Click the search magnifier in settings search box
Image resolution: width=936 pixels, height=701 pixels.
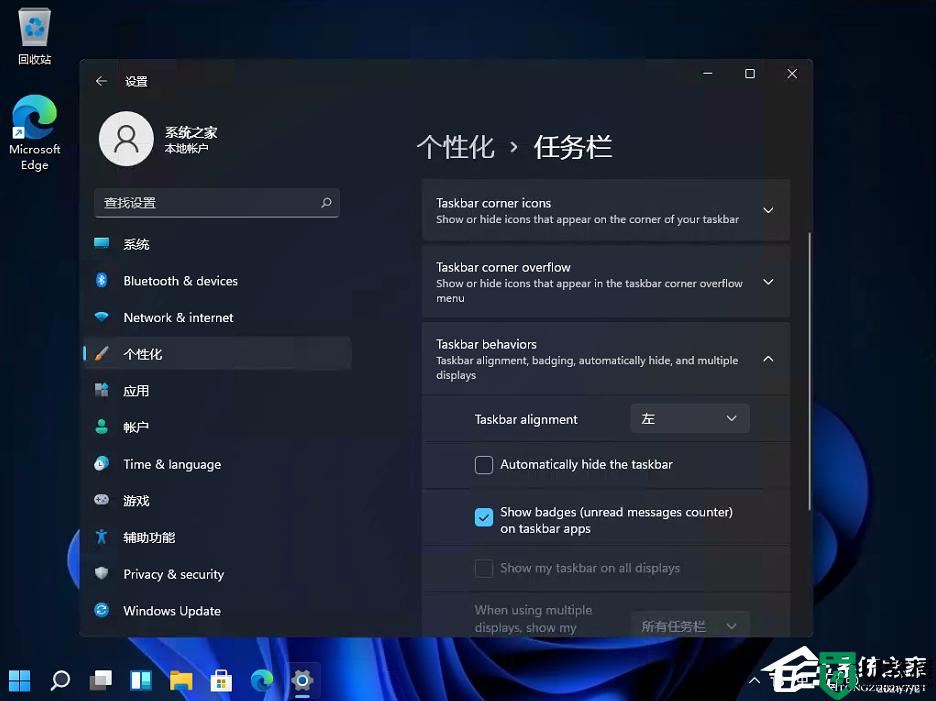(x=326, y=203)
